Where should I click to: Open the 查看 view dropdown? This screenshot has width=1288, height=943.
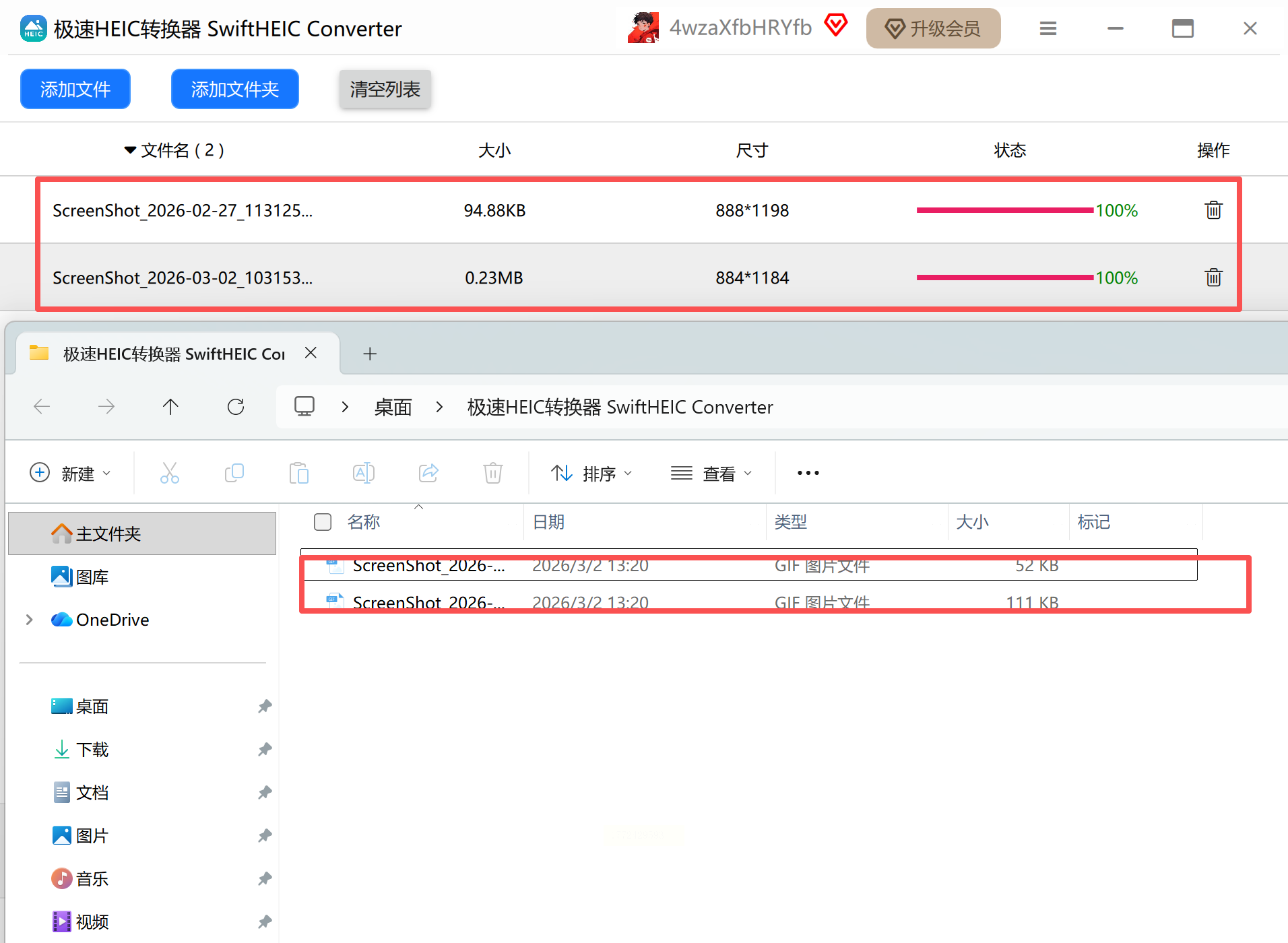point(711,474)
